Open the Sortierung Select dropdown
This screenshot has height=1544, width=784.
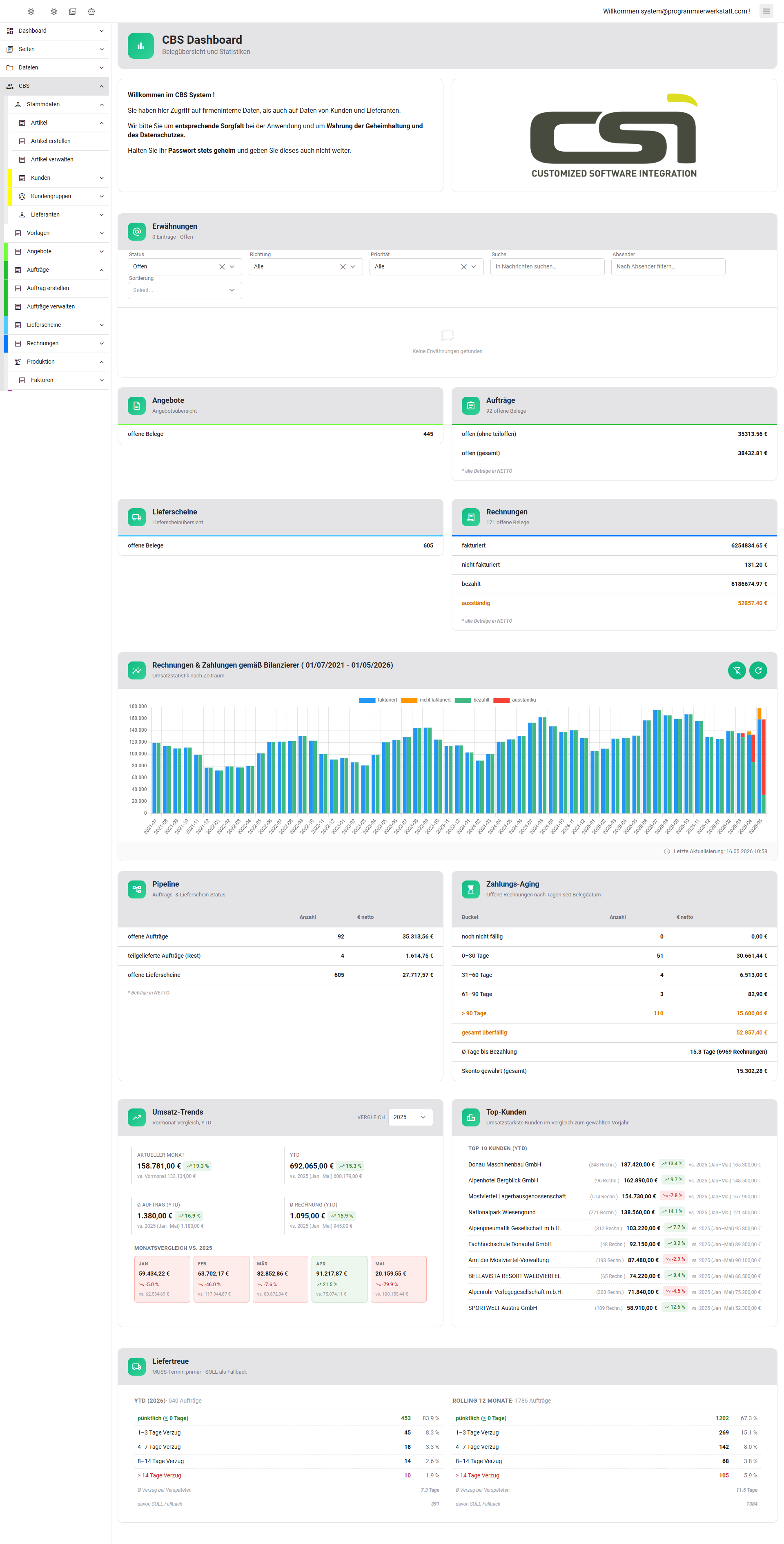pos(185,290)
